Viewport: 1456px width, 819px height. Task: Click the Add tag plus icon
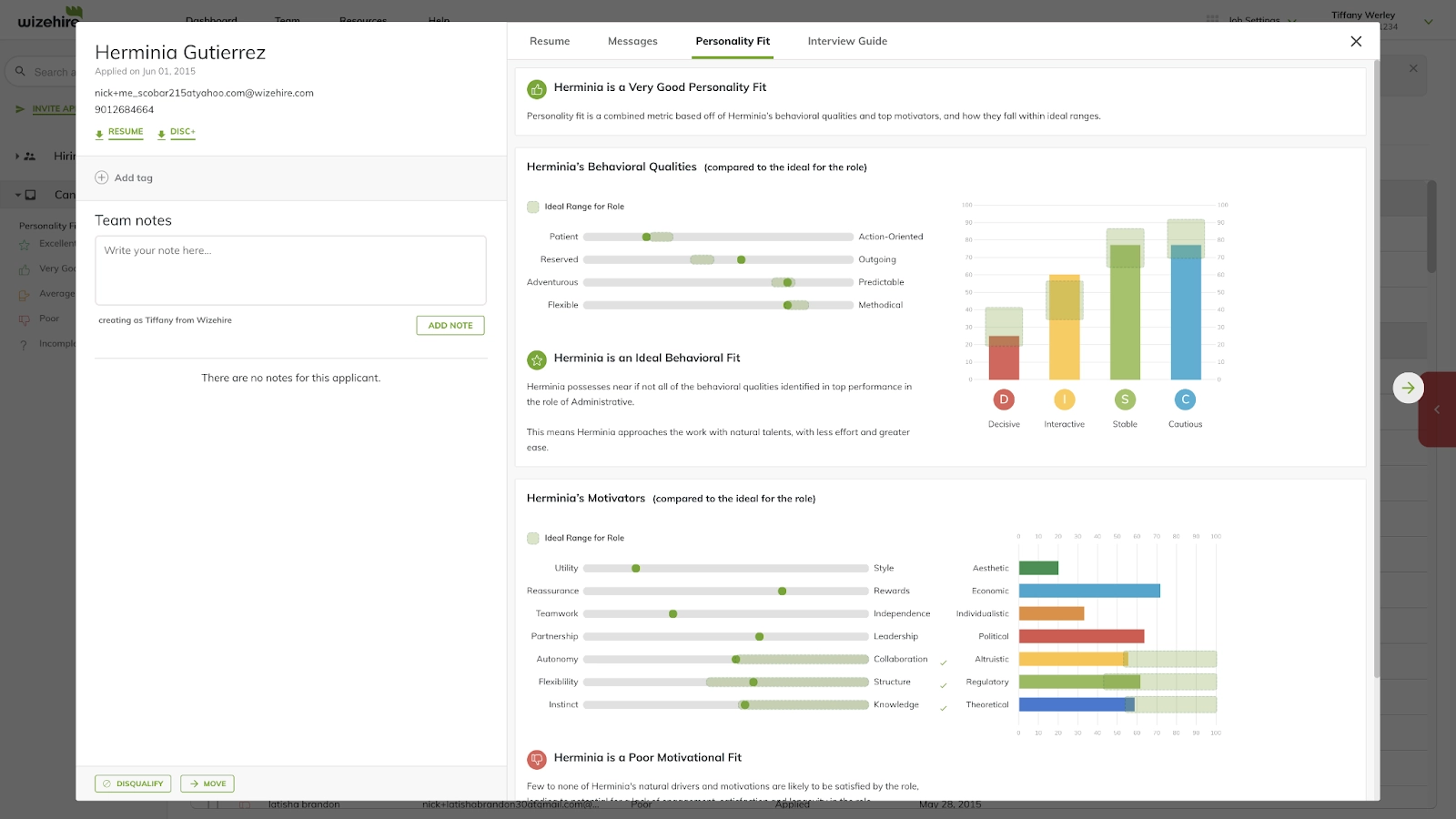coord(102,177)
